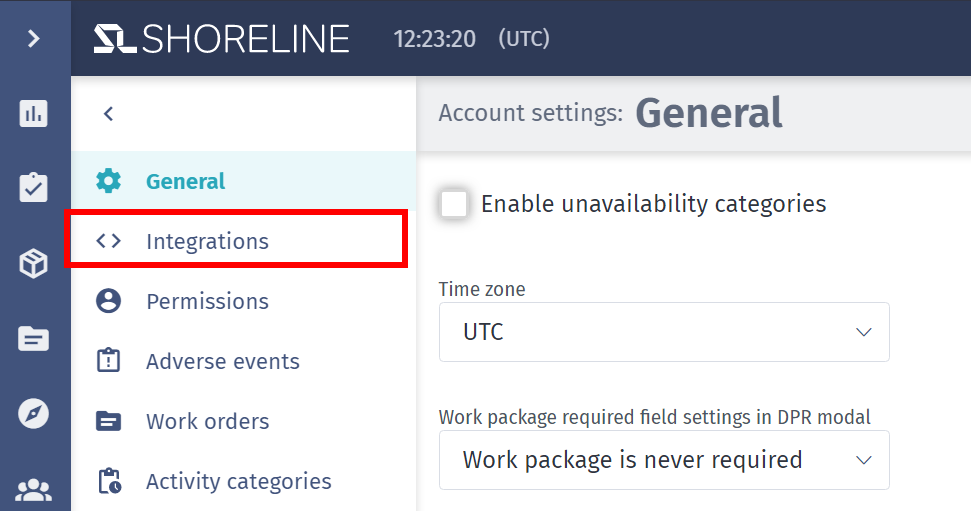Open Work orders settings

point(243,421)
